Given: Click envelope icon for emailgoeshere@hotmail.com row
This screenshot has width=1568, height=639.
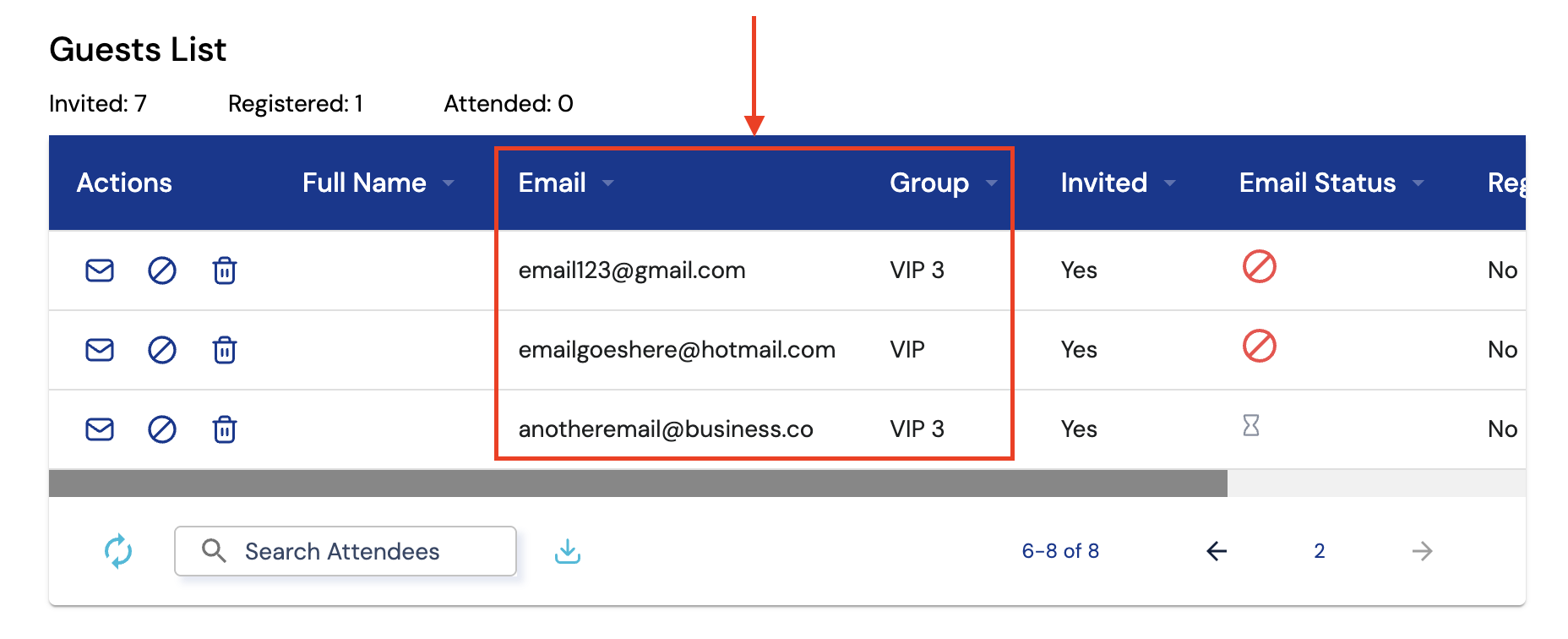Looking at the screenshot, I should tap(100, 350).
